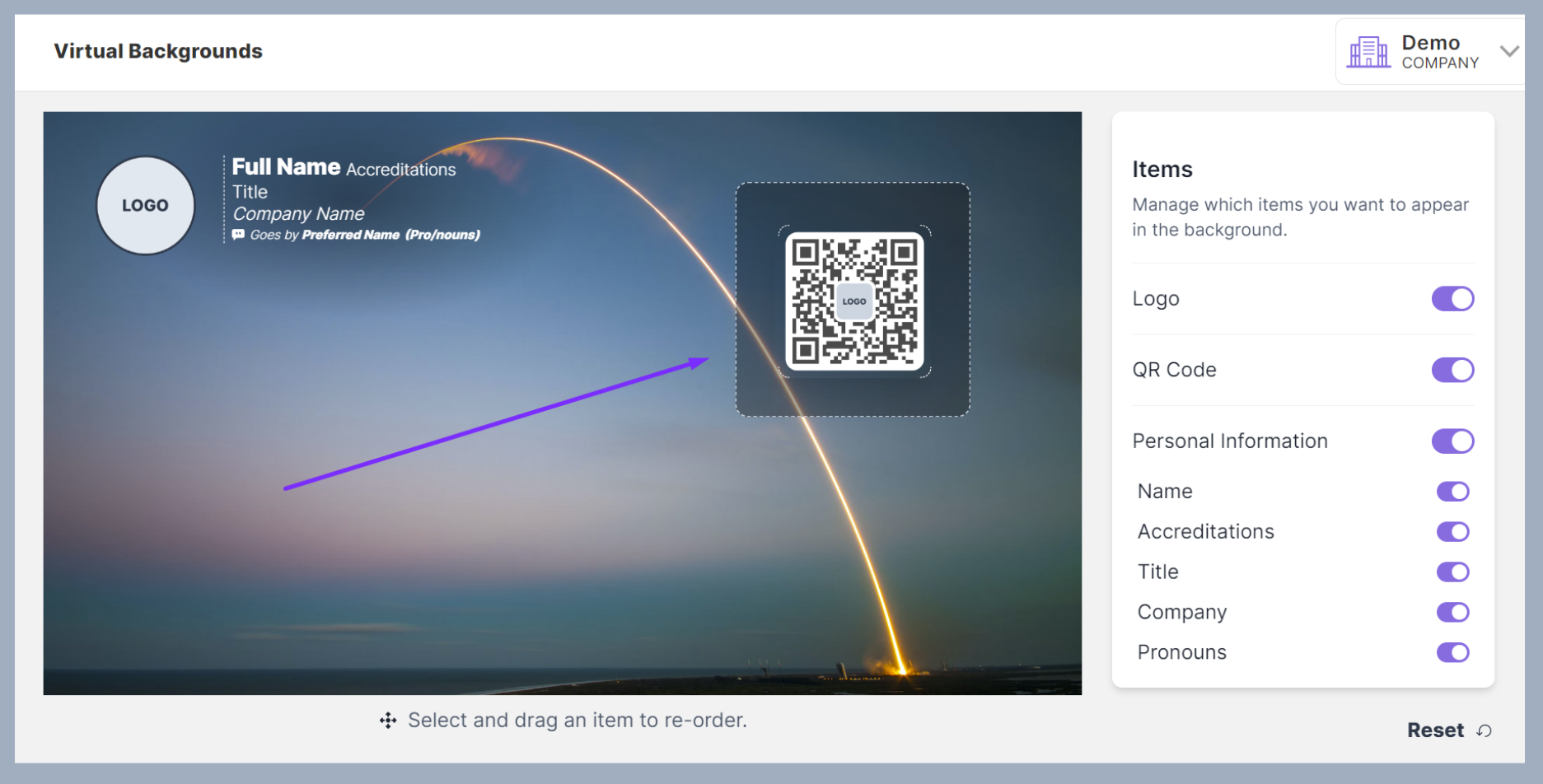Click the Company Name text in preview

(298, 214)
